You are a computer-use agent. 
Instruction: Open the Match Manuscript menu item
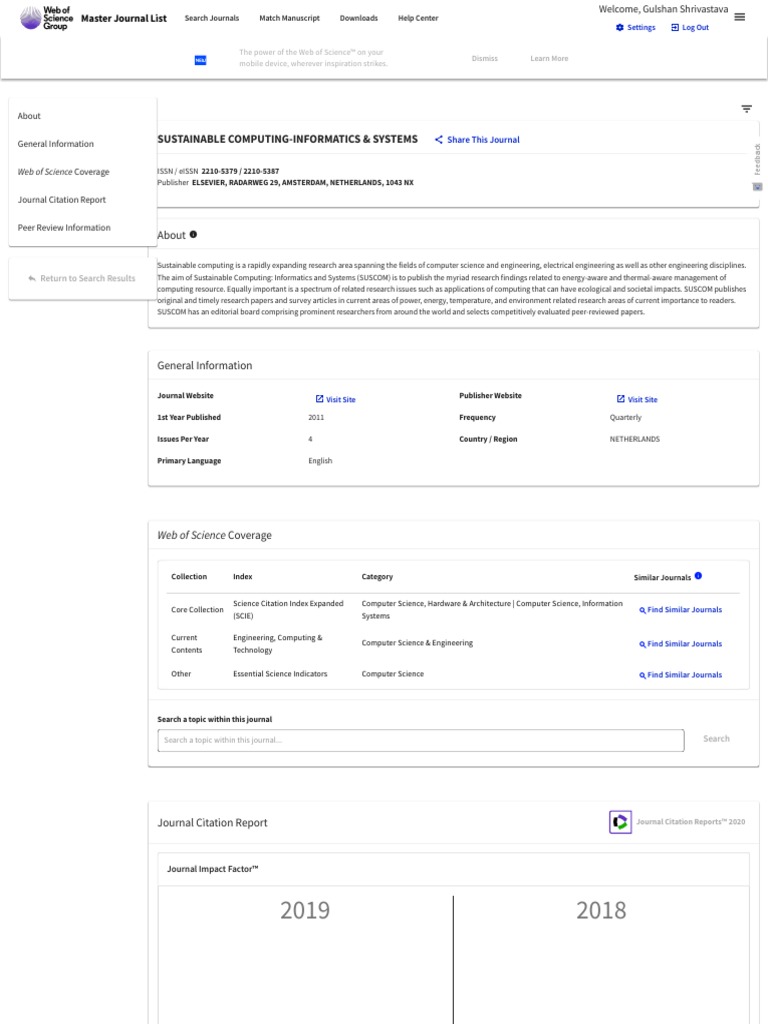point(289,18)
